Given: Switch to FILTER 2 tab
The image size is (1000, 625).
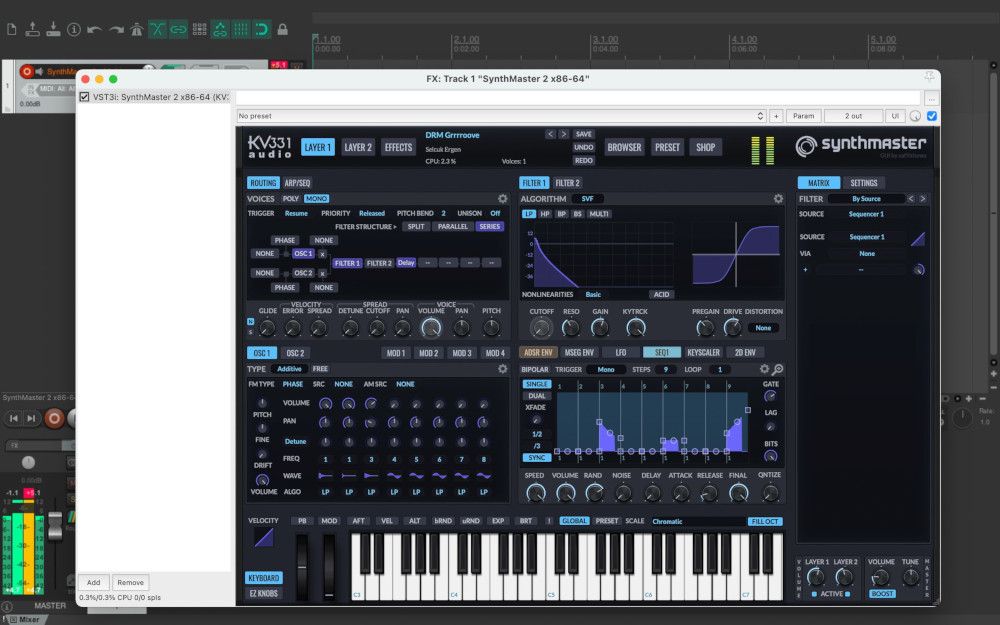Looking at the screenshot, I should point(567,183).
